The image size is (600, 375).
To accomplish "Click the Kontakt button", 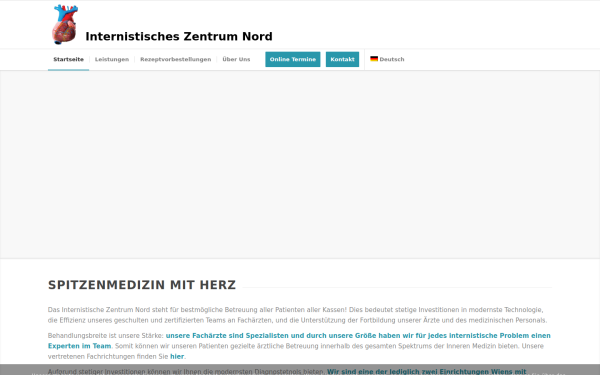I will click(342, 59).
